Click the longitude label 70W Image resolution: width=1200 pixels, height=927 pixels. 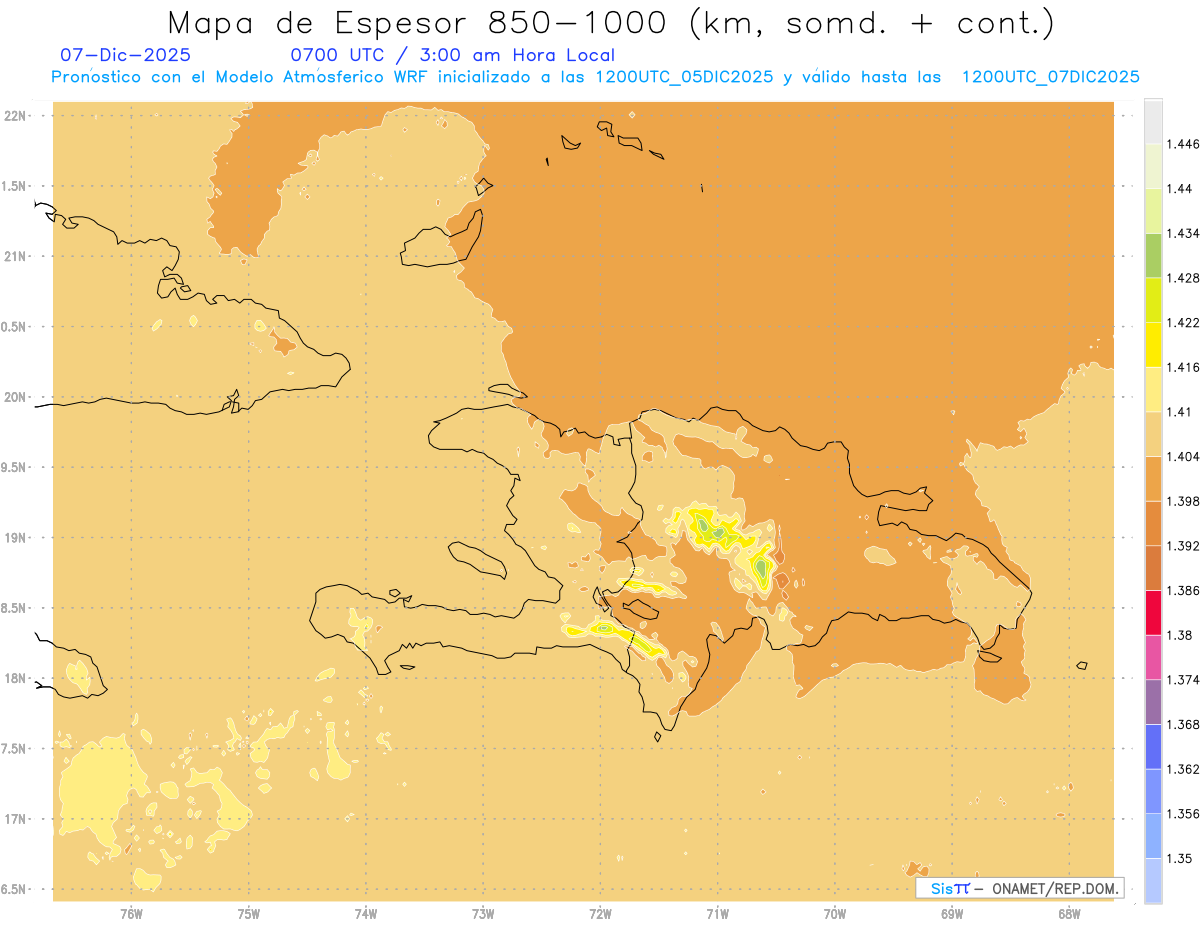[x=835, y=913]
